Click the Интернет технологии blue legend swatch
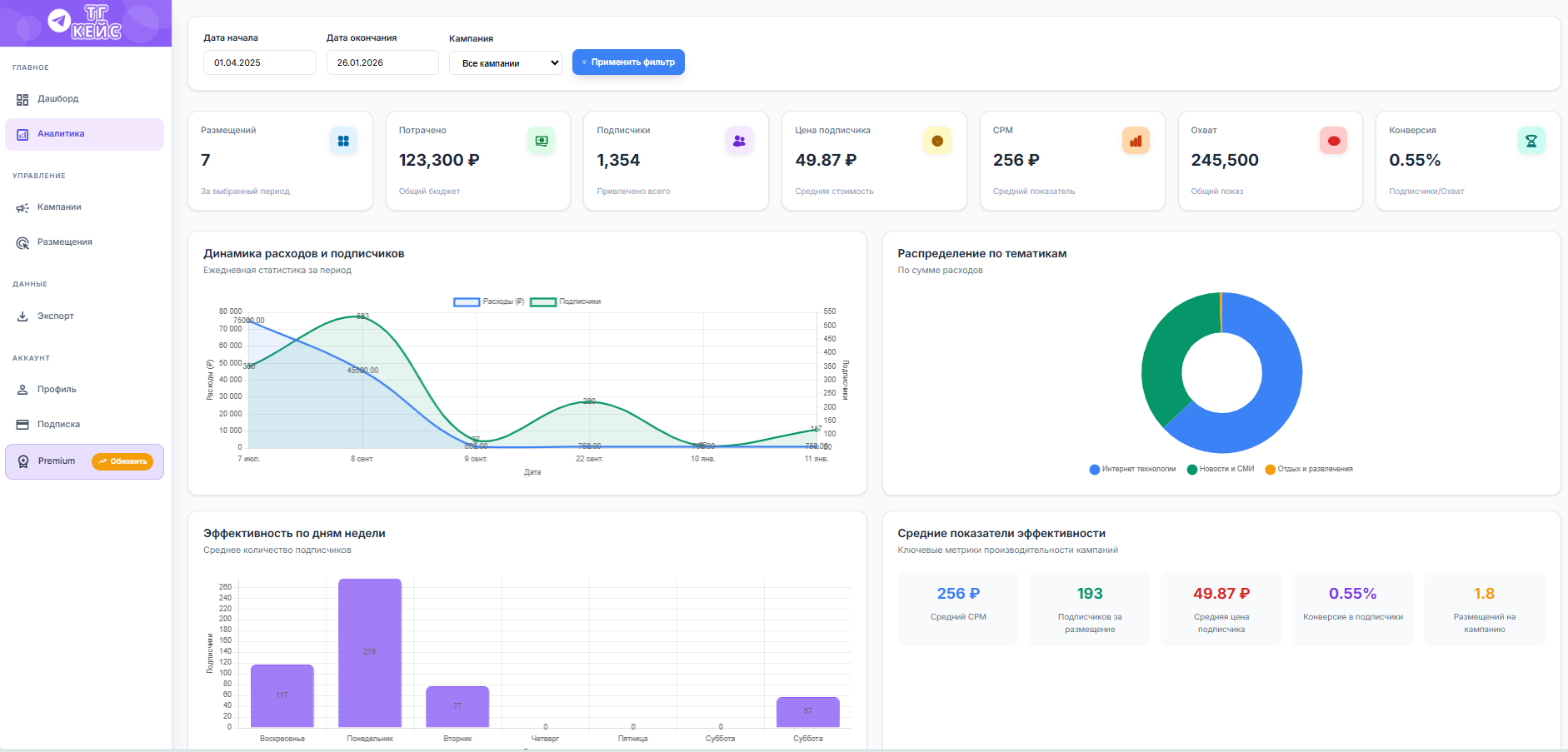1568x752 pixels. [1095, 470]
